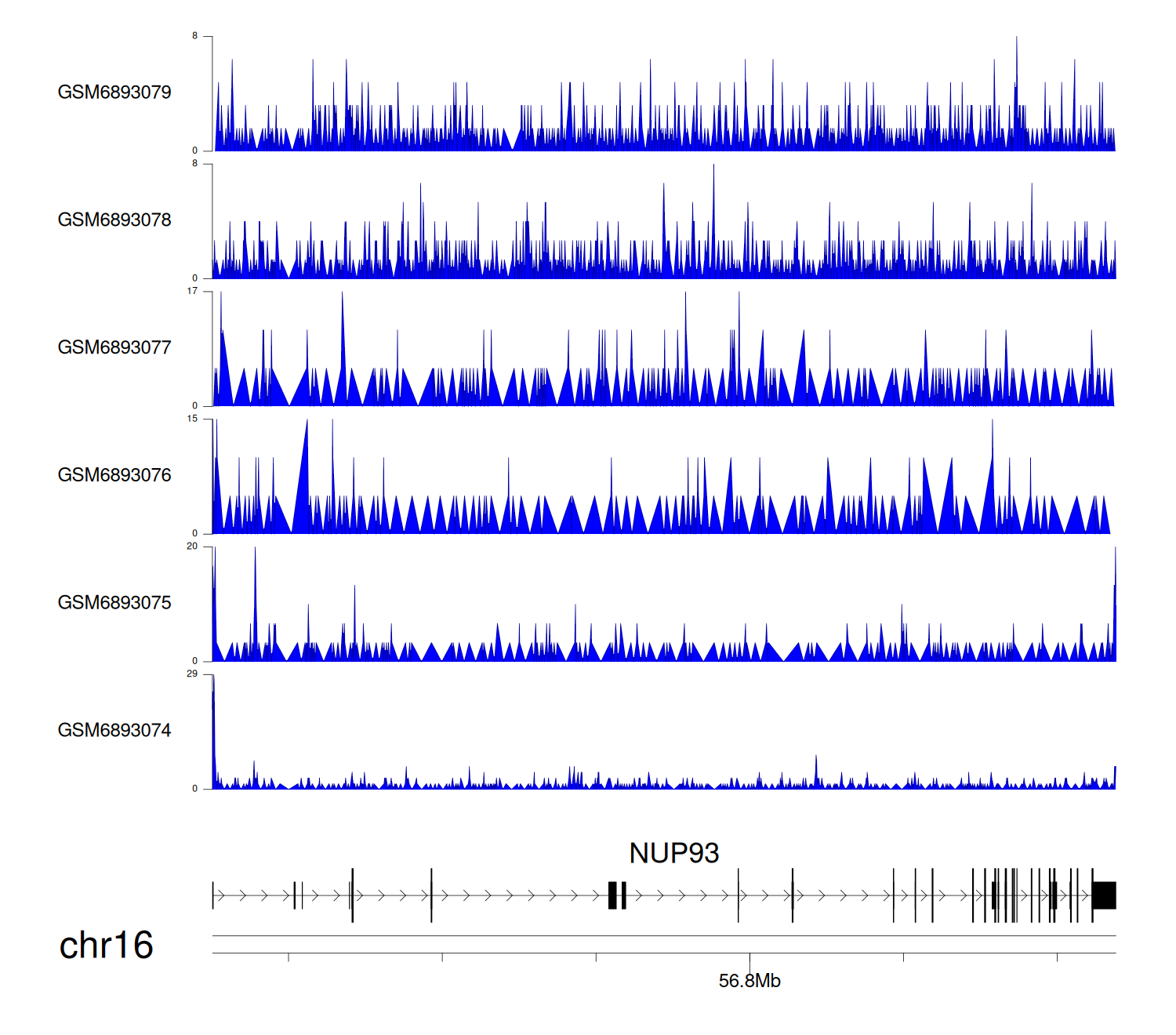Select the GSM6893078 track label

tap(114, 220)
